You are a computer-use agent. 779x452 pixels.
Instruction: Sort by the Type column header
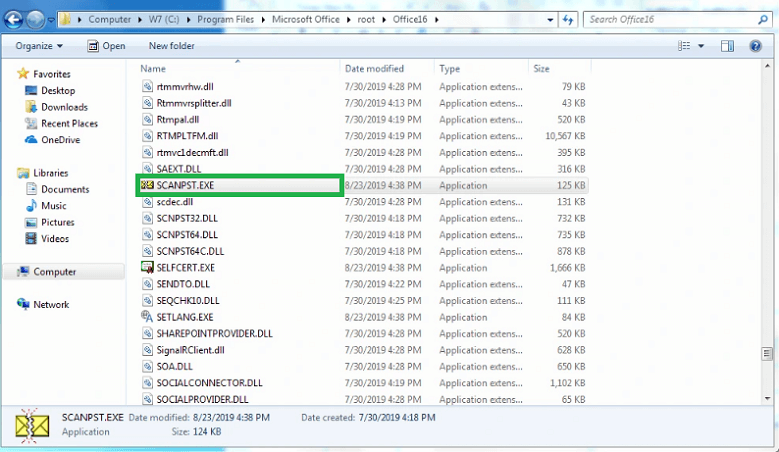click(x=450, y=69)
